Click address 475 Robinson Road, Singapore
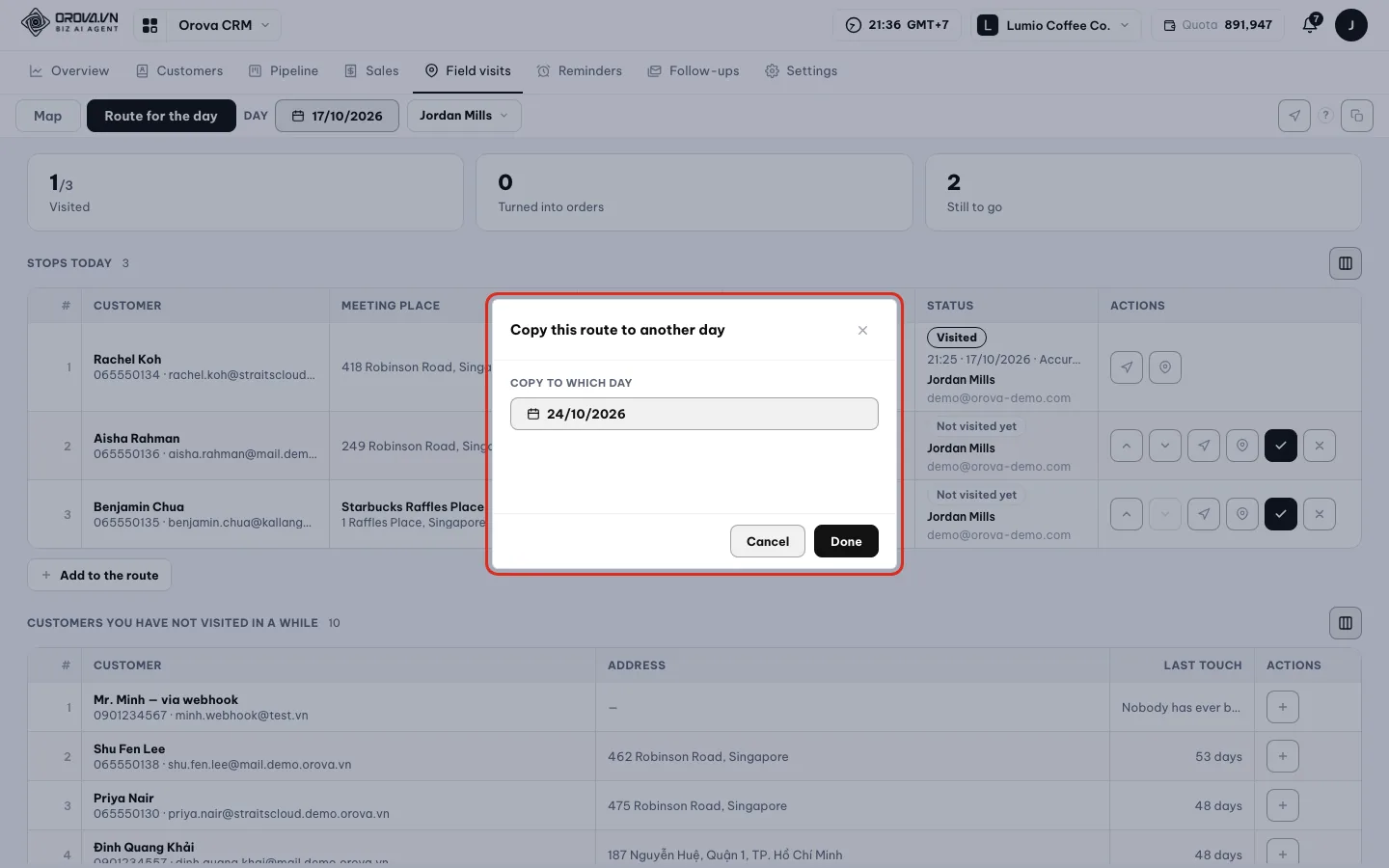Image resolution: width=1389 pixels, height=868 pixels. pyautogui.click(x=697, y=805)
